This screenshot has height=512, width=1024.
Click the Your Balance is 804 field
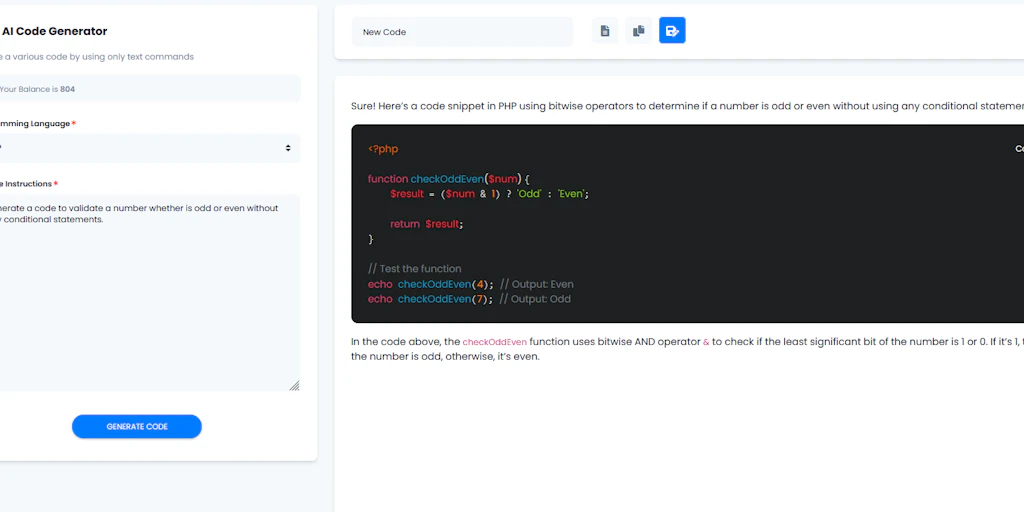pyautogui.click(x=148, y=88)
